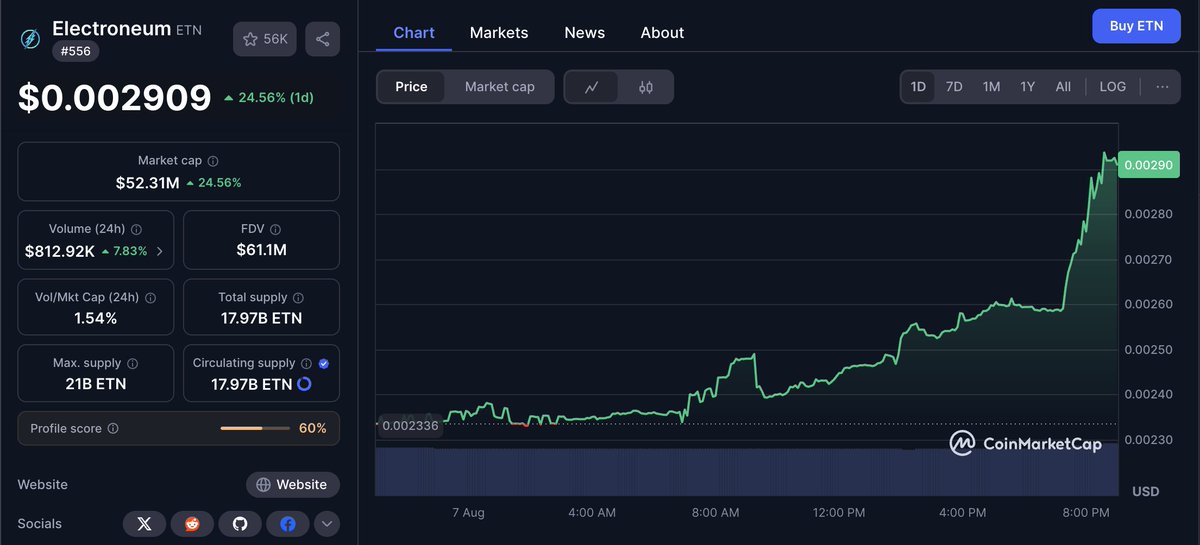Click Max. supply info icon
Screen dimensions: 1200x545
pos(132,364)
